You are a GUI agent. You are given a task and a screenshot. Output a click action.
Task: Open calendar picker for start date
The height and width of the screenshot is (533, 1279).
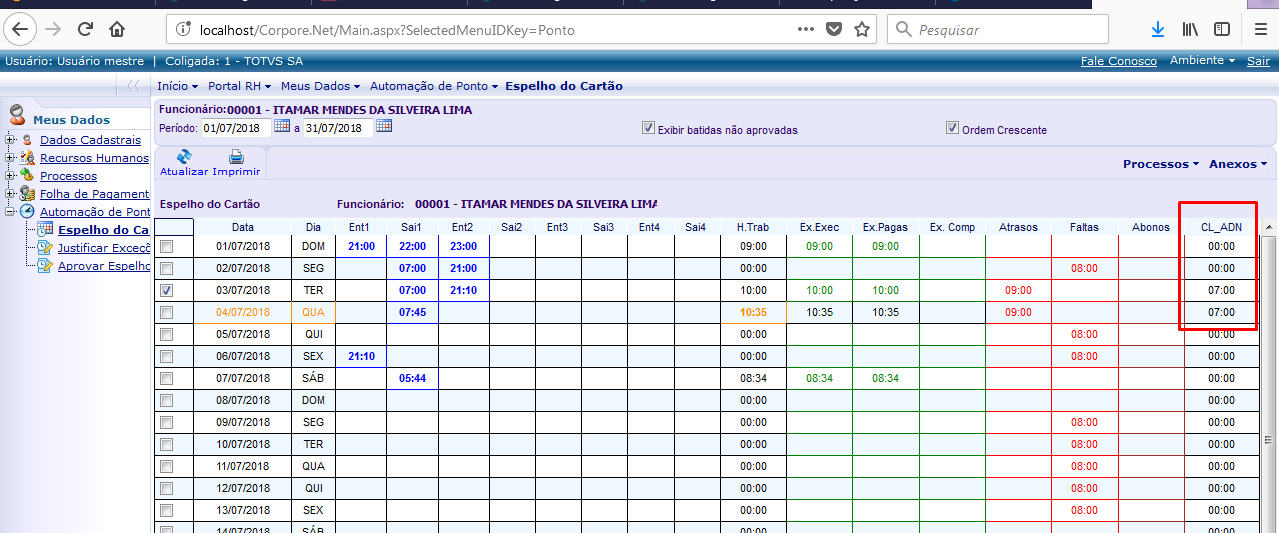tap(282, 127)
